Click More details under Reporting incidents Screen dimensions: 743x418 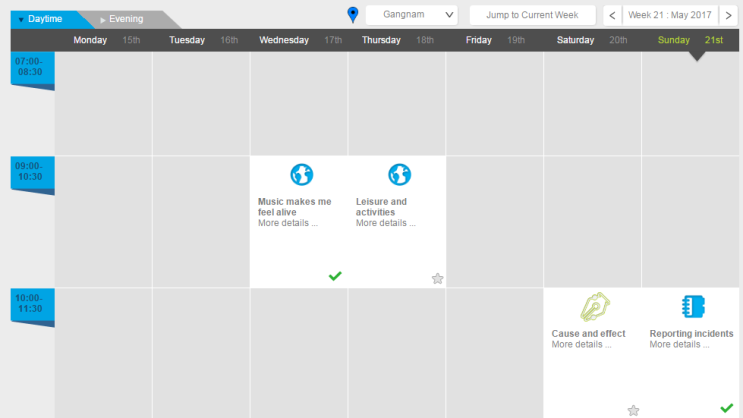pos(680,345)
